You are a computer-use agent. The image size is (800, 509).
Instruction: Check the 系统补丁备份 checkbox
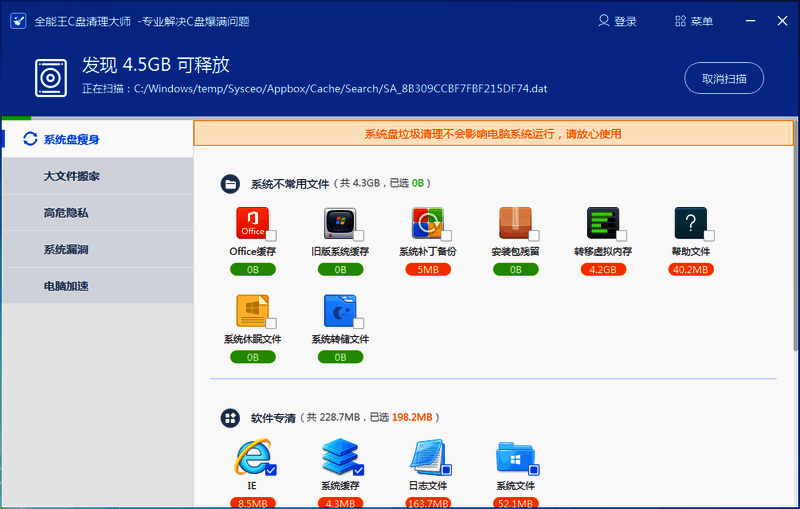click(446, 235)
